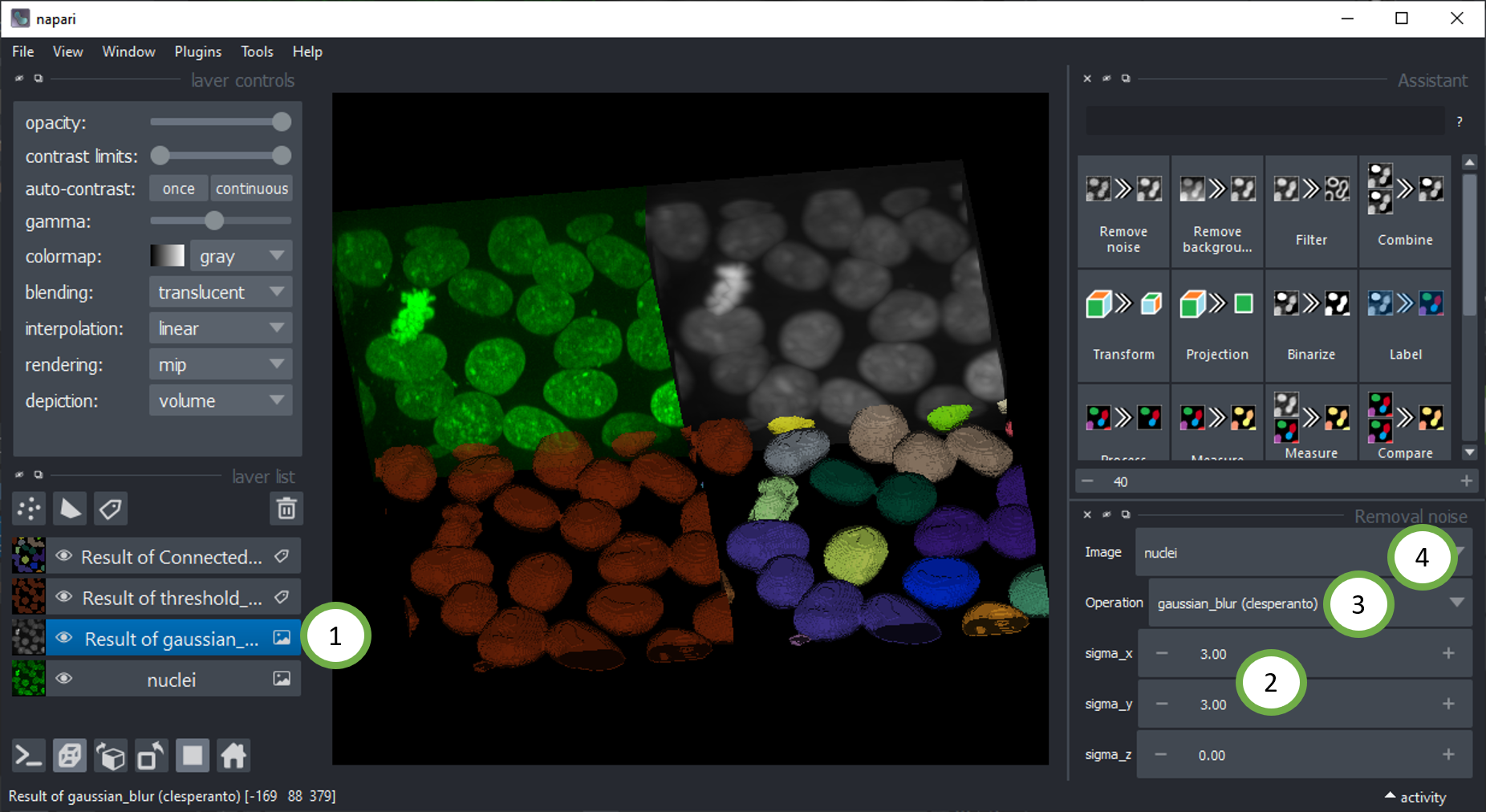1486x812 pixels.
Task: Delete selected layer with trash icon
Action: [x=286, y=509]
